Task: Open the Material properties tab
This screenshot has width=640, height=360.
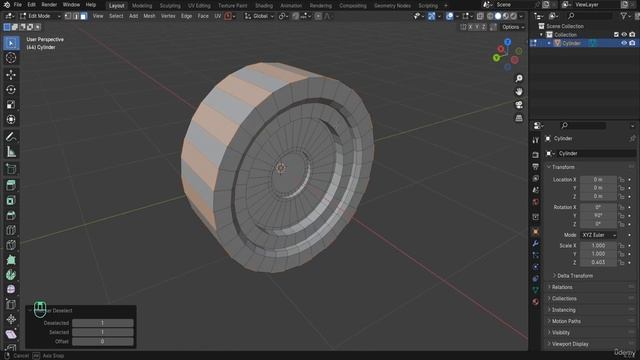Action: pyautogui.click(x=536, y=302)
